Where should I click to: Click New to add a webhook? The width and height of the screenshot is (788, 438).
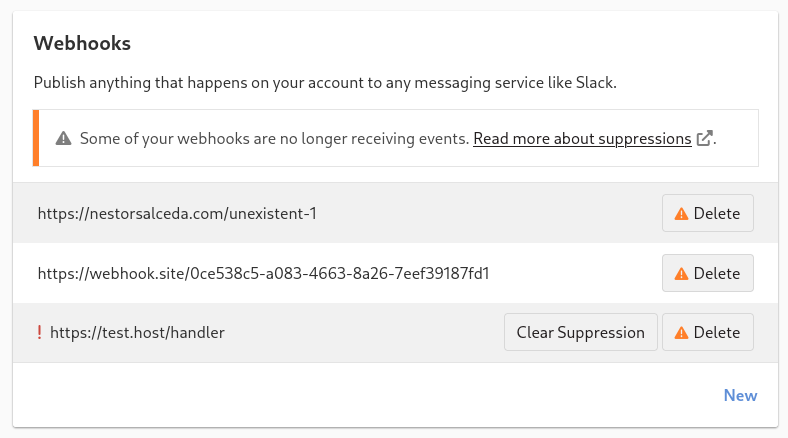740,395
